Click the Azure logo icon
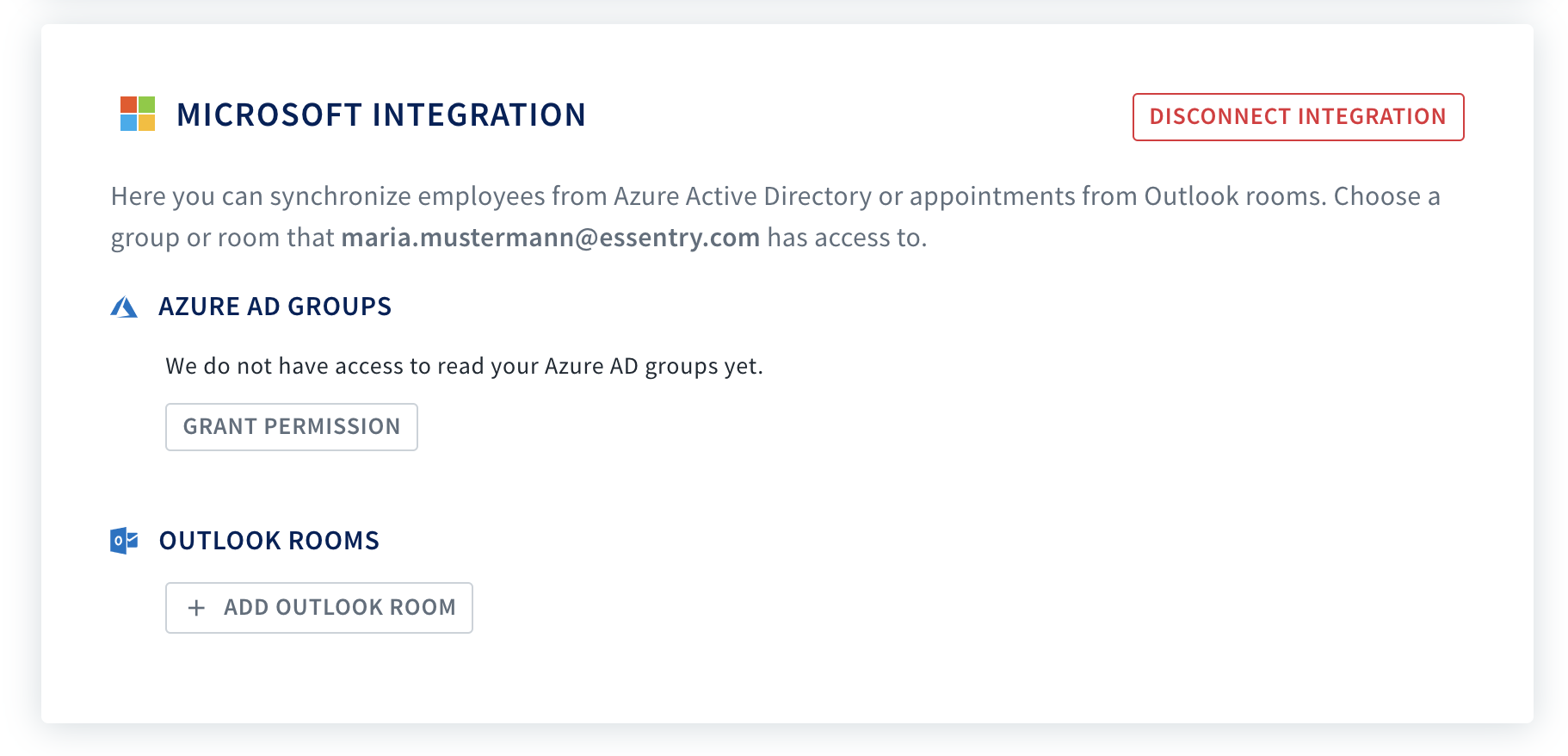Screen dimensions: 1568x756 pos(124,307)
